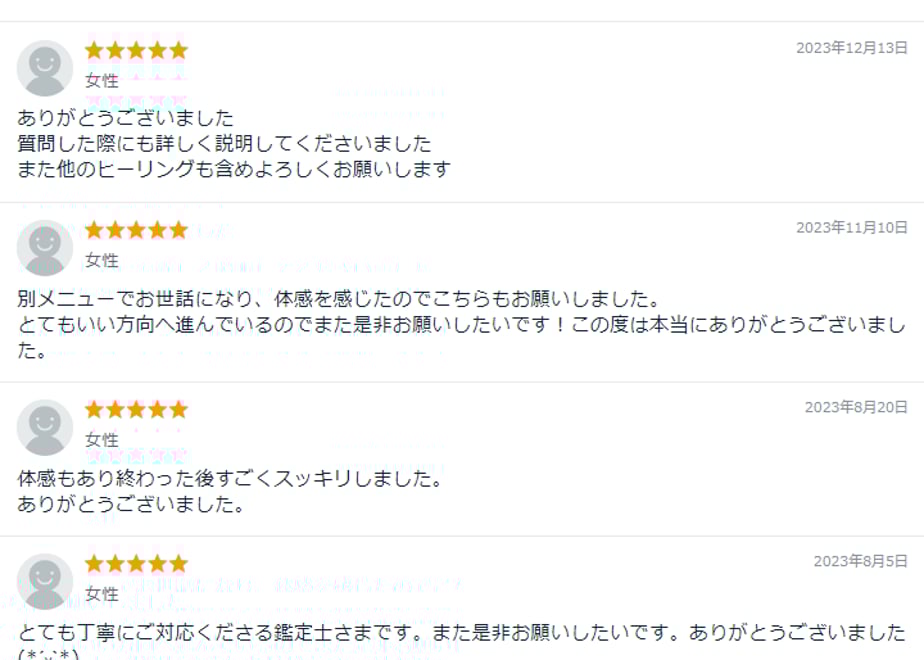Click 女性 label under August 20 review stars
Image resolution: width=924 pixels, height=660 pixels.
102,440
